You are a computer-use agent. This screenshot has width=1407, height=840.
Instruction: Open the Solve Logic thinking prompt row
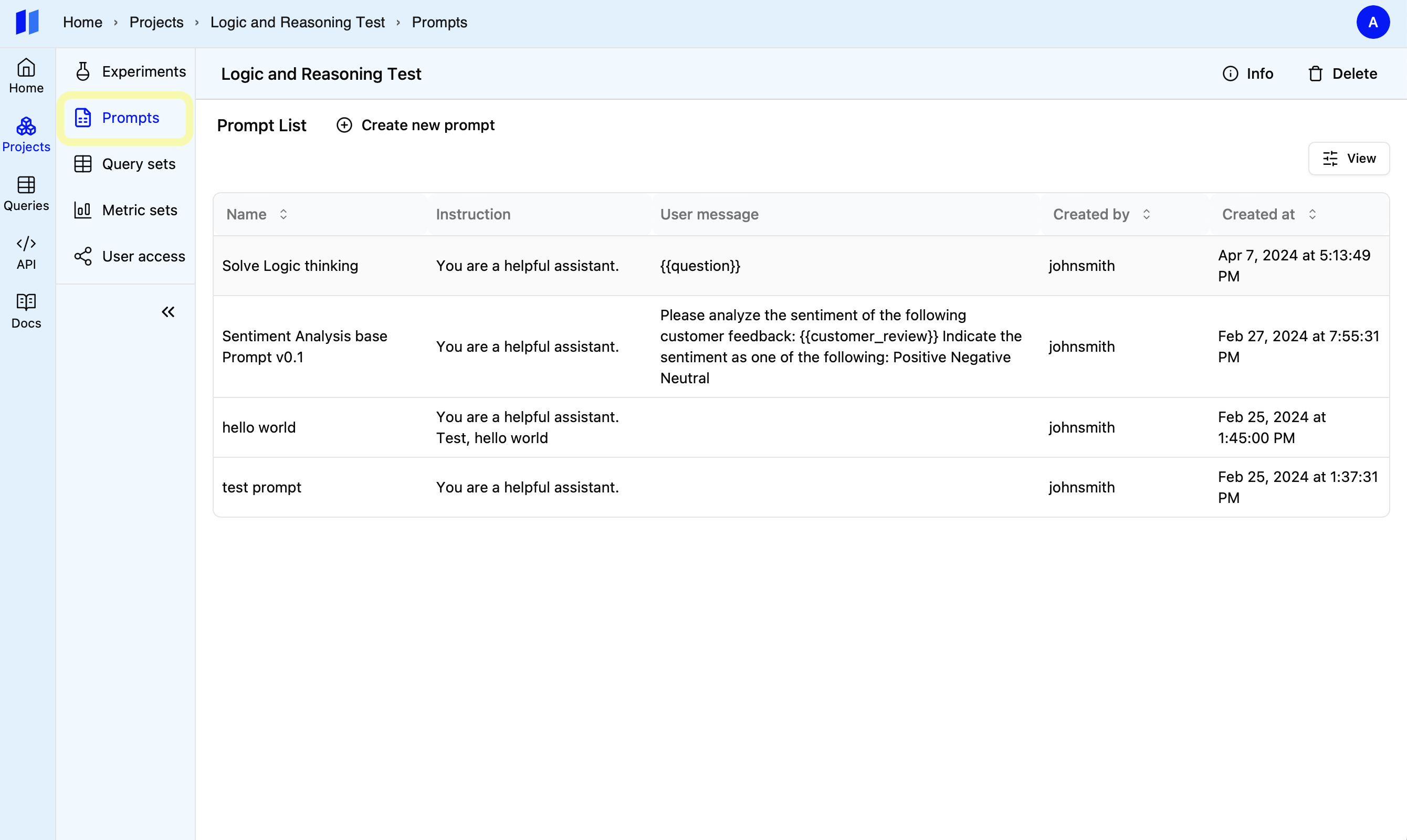pyautogui.click(x=290, y=266)
